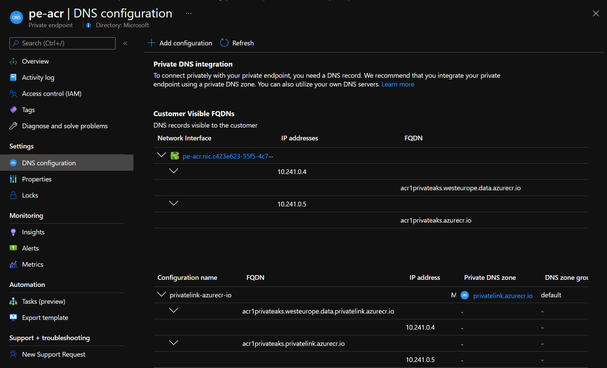607x368 pixels.
Task: Click the Tasks (preview) icon
Action: 13,301
